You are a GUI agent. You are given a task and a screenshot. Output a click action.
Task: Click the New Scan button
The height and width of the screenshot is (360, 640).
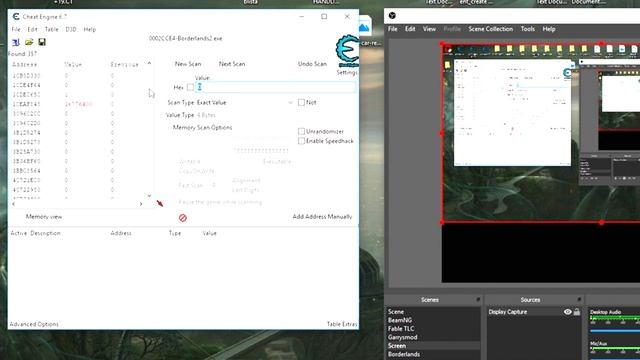[x=188, y=64]
